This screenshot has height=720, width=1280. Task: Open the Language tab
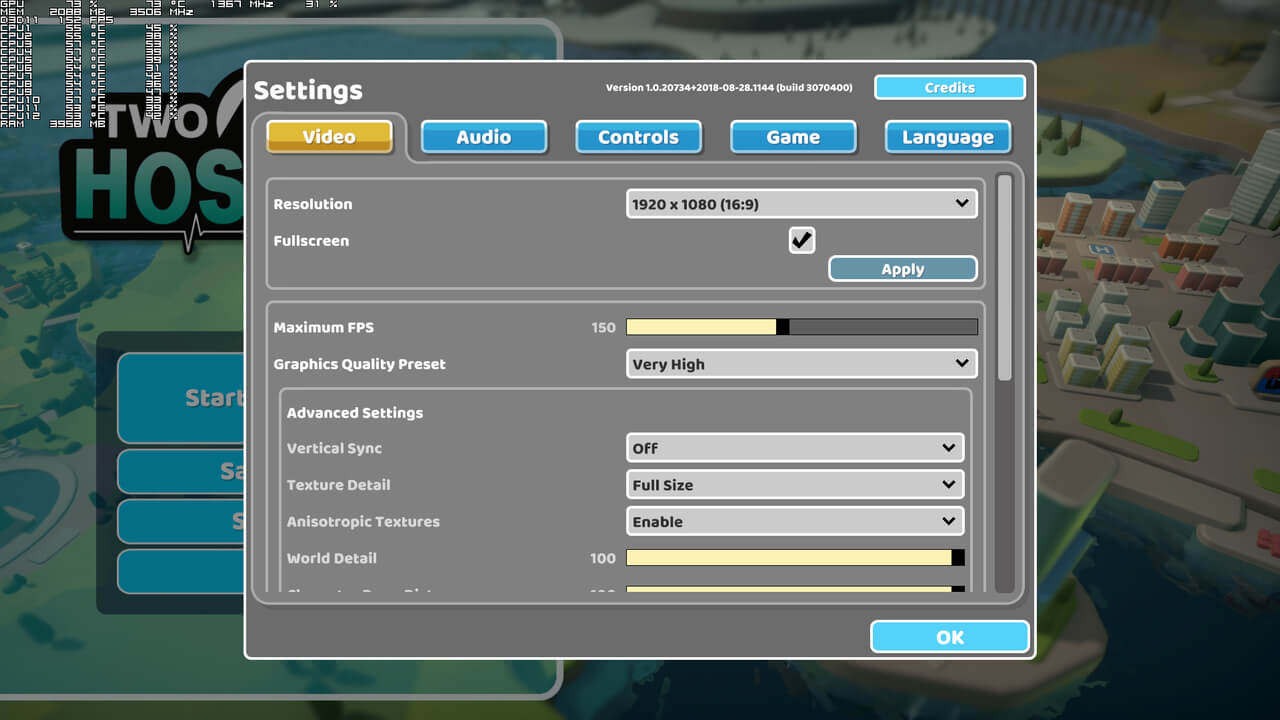point(947,137)
